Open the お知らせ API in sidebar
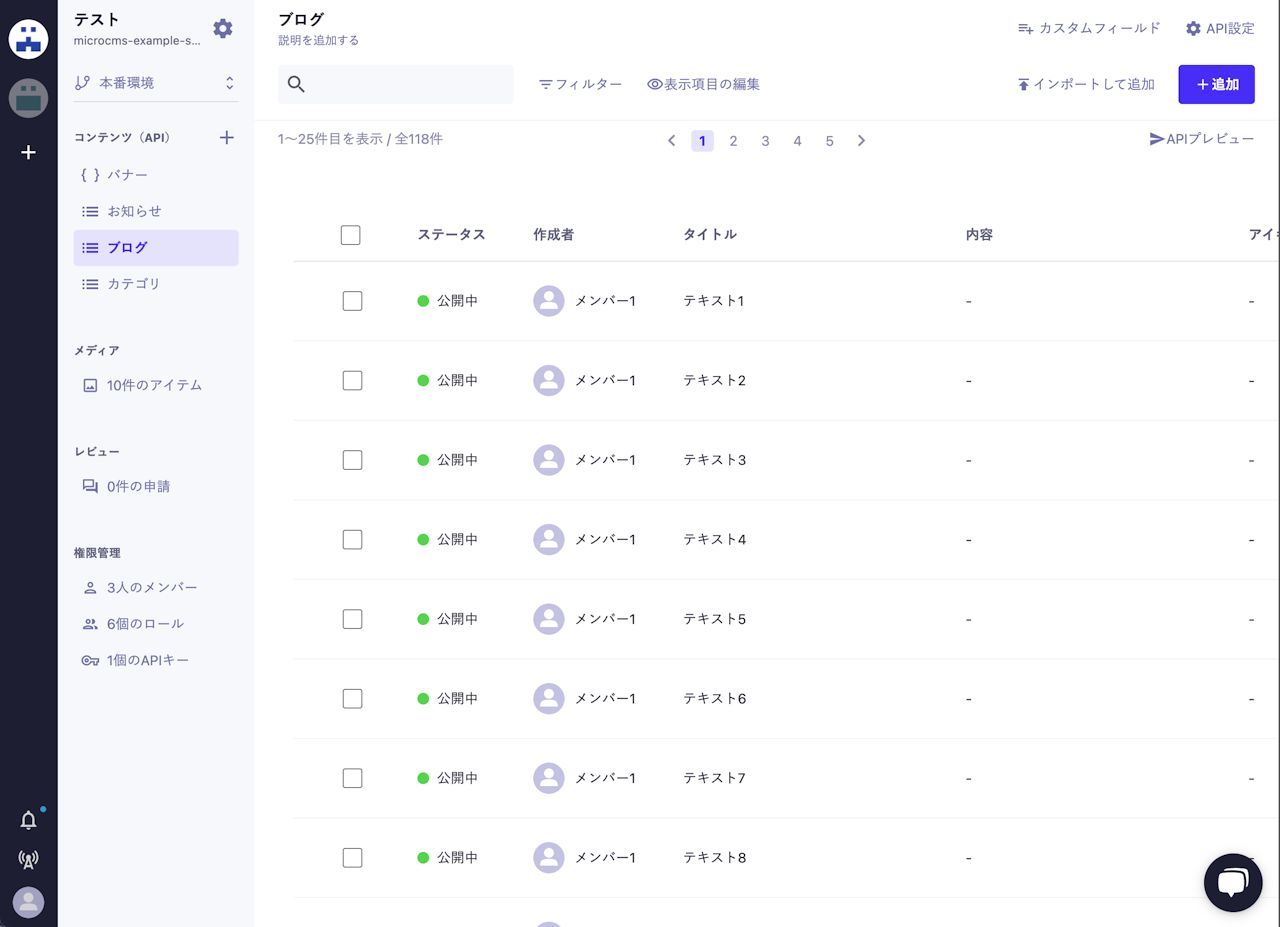 (134, 211)
